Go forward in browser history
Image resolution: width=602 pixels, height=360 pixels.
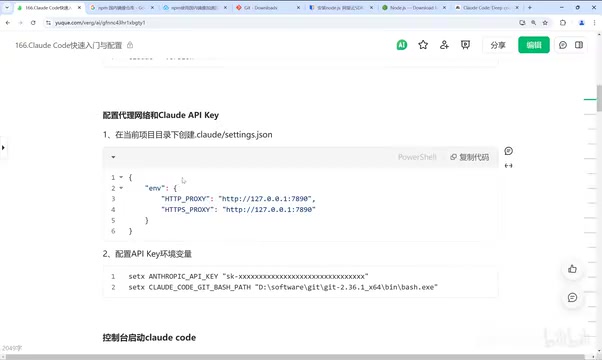click(x=20, y=23)
